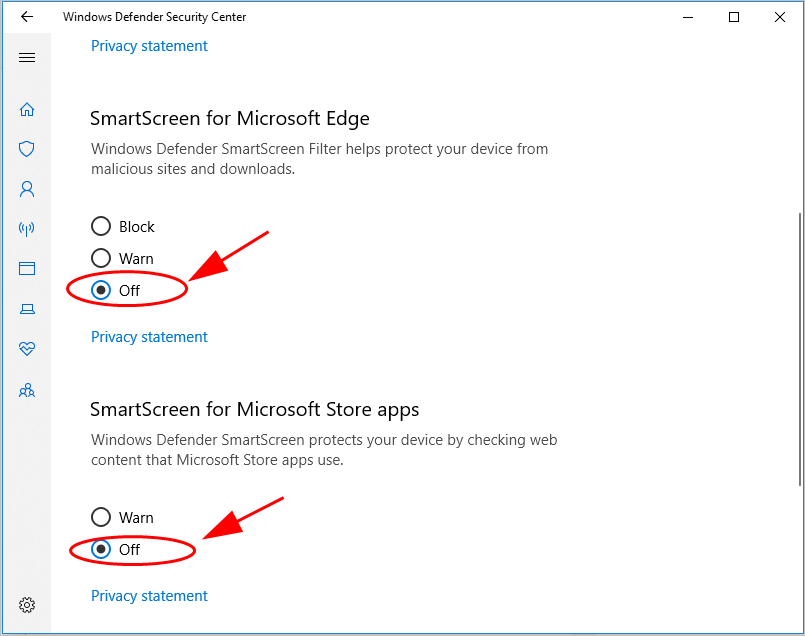Open Privacy statement link under Store apps

149,596
